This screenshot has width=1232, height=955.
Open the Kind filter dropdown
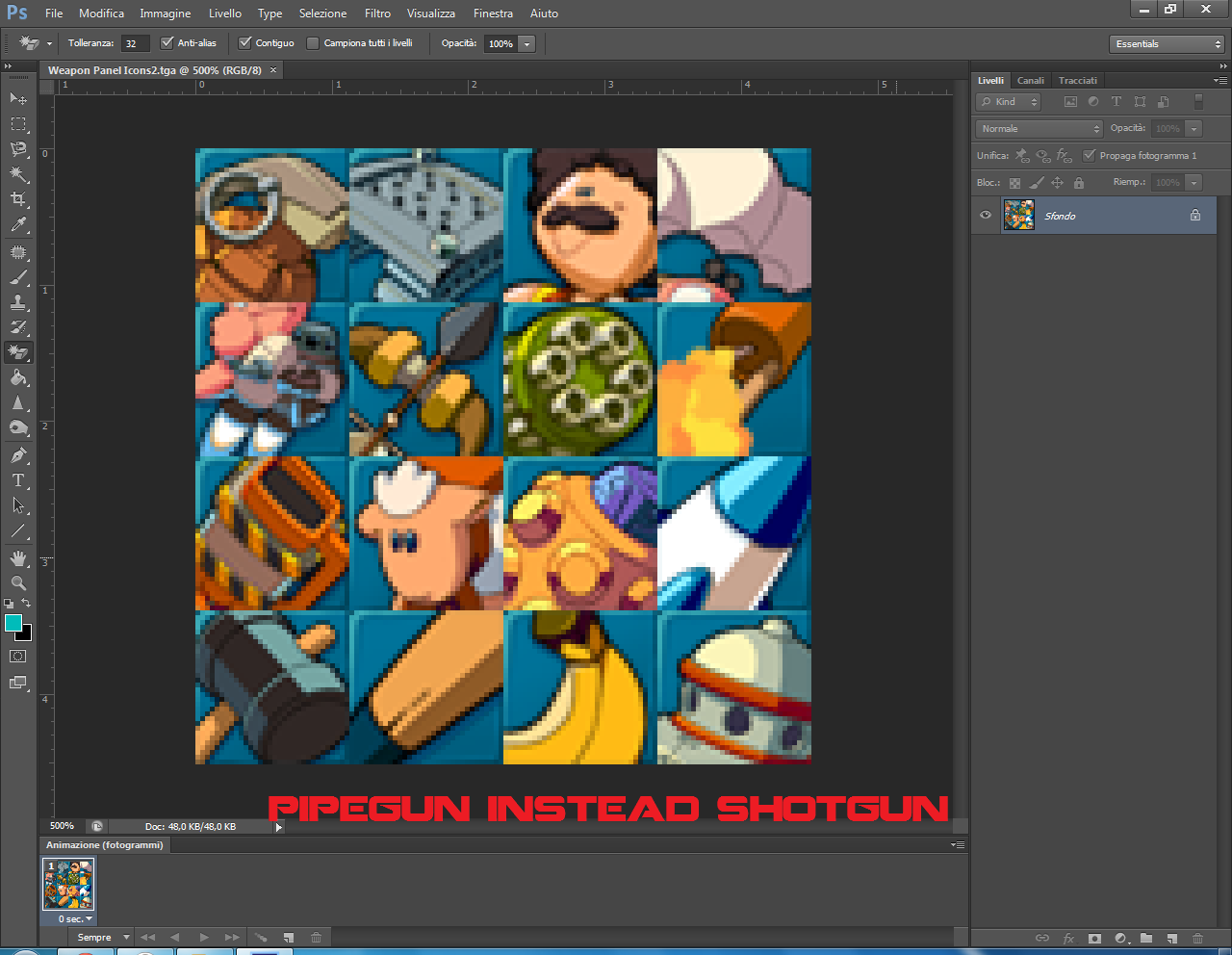(x=1009, y=101)
